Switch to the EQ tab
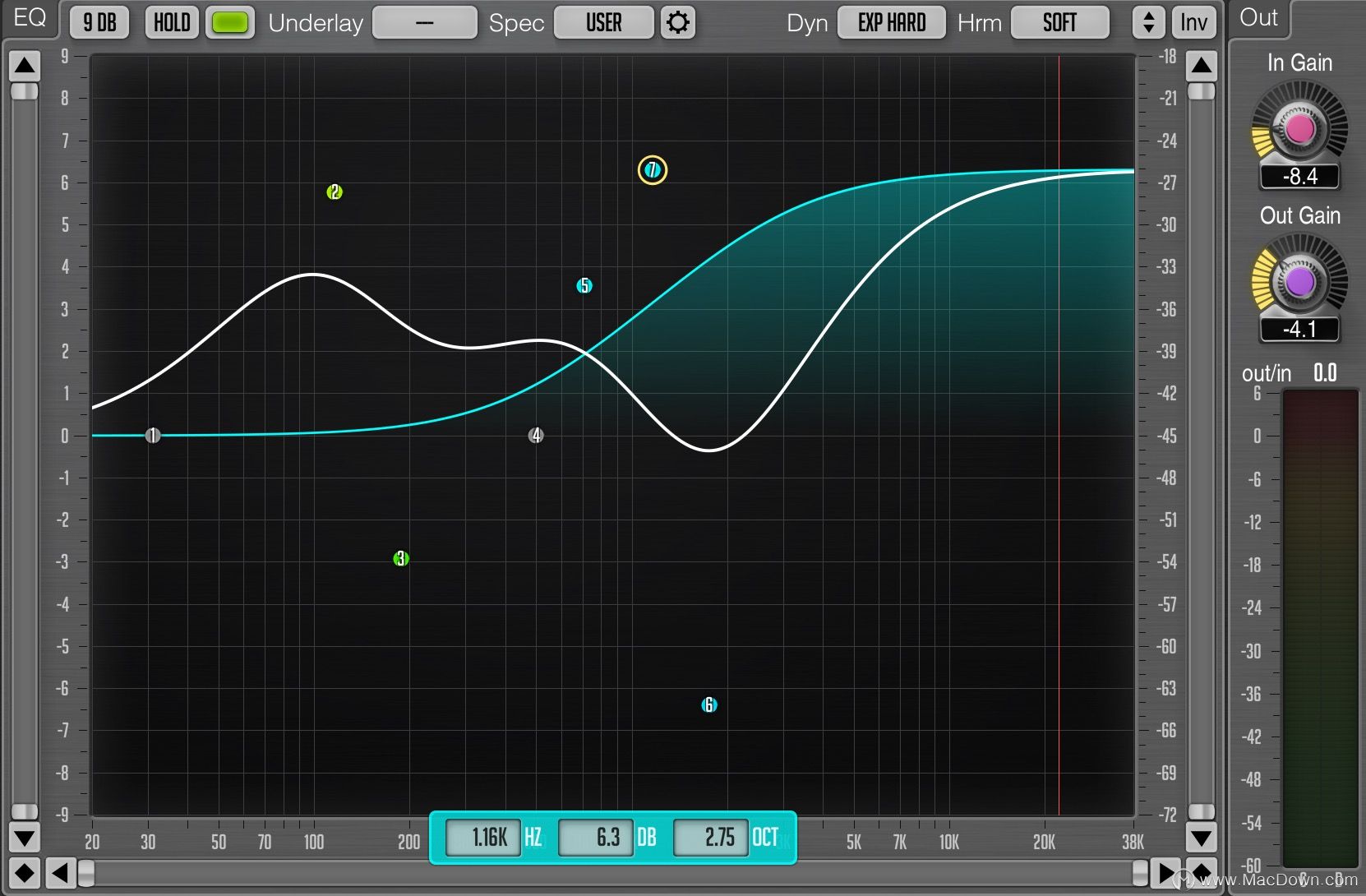This screenshot has width=1366, height=896. pos(30,18)
